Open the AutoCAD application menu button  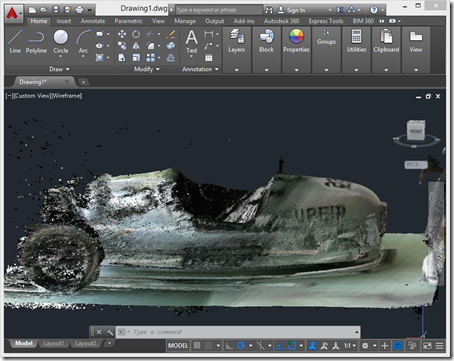tap(13, 13)
